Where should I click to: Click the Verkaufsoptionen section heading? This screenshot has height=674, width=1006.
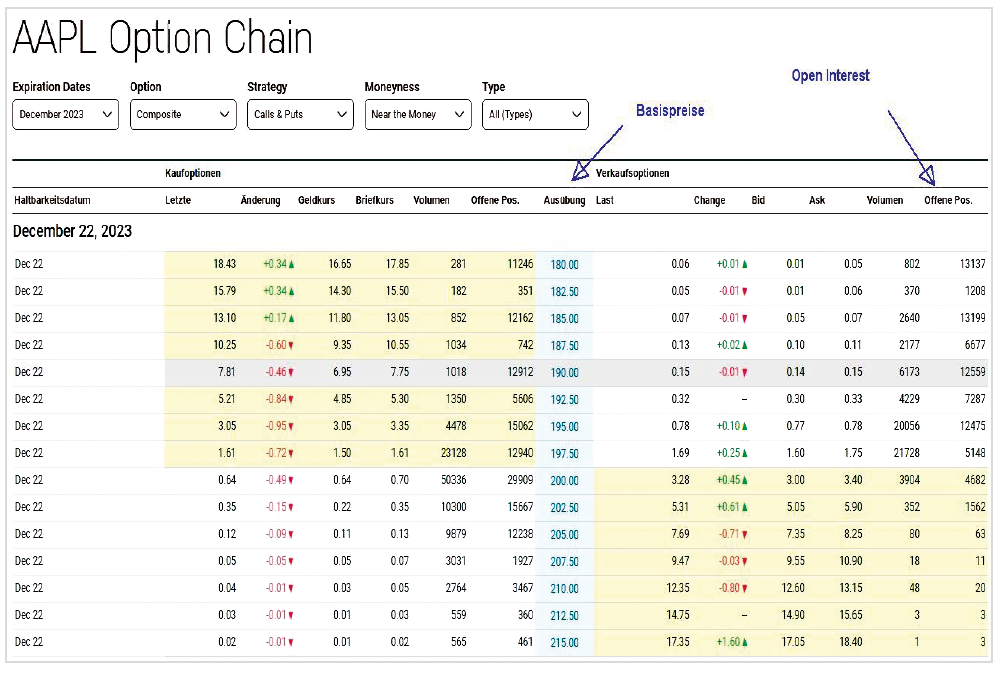[x=632, y=173]
